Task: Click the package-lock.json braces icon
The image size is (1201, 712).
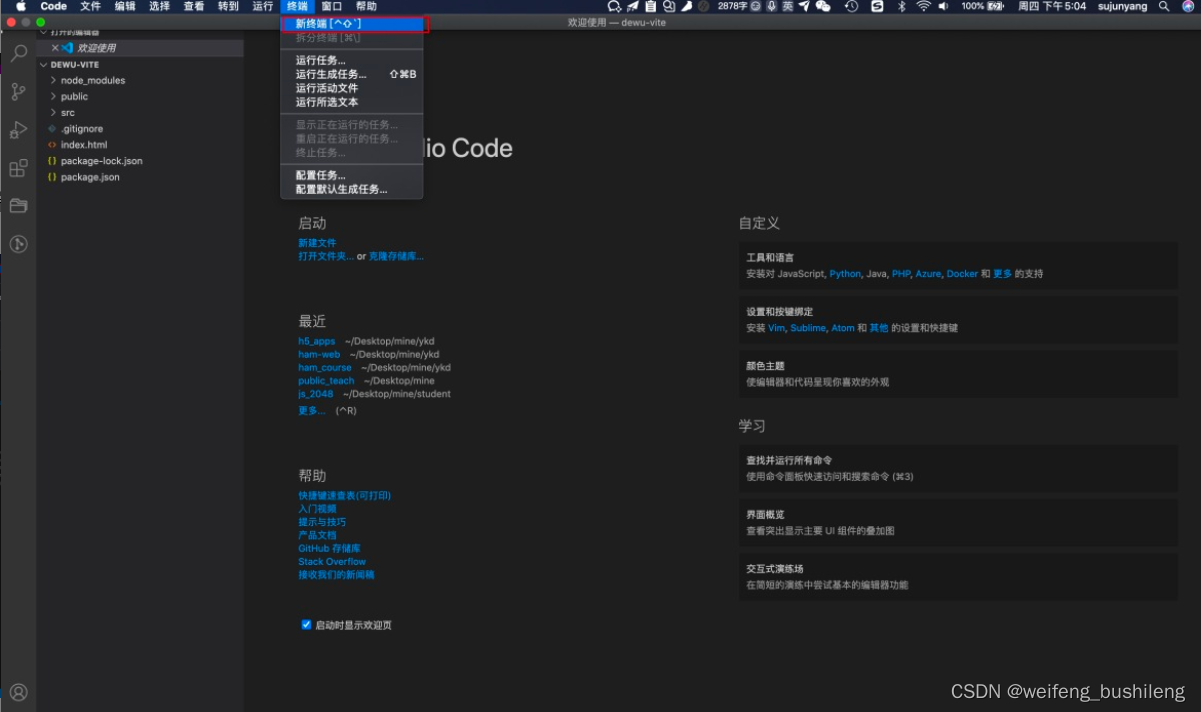Action: tap(52, 161)
